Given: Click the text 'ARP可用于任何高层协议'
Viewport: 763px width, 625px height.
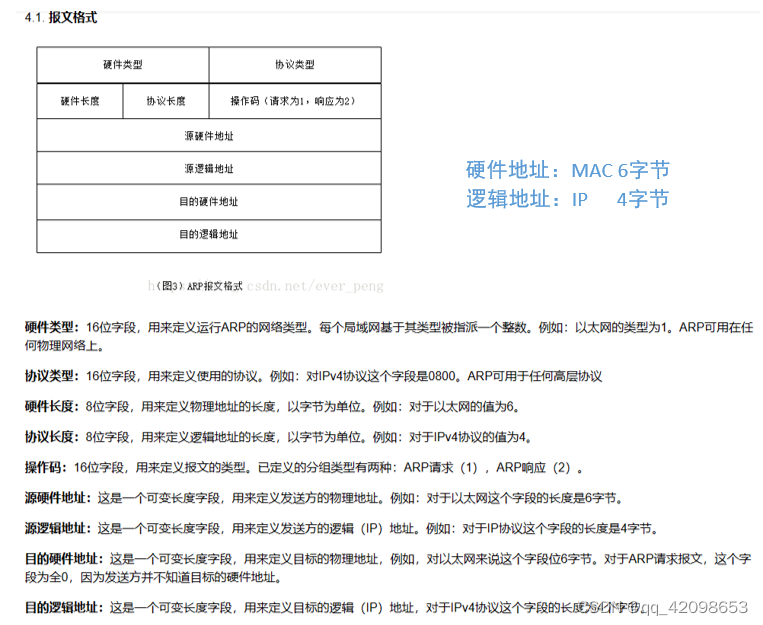Looking at the screenshot, I should pyautogui.click(x=535, y=376).
